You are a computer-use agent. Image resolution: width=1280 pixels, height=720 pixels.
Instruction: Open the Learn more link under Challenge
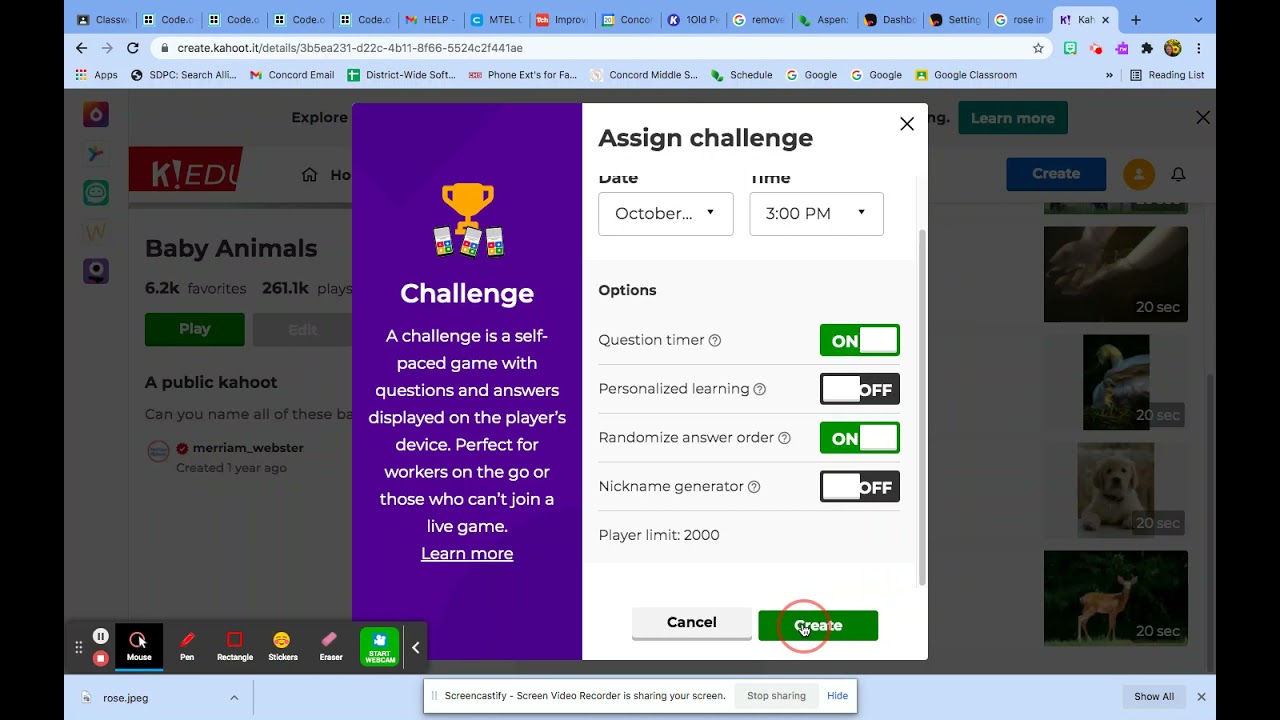click(x=467, y=553)
